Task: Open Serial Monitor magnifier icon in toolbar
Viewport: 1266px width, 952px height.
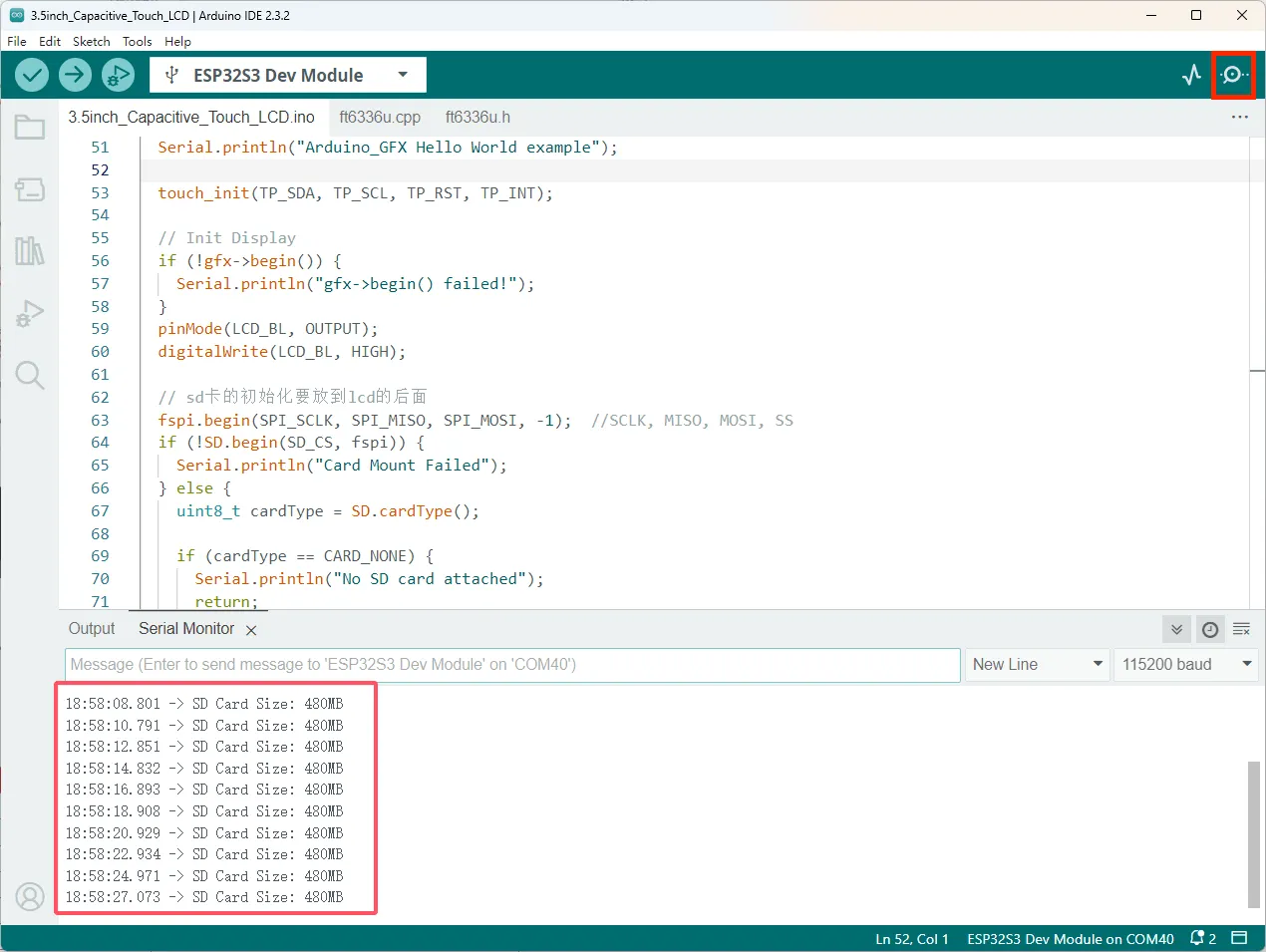Action: [x=1234, y=75]
